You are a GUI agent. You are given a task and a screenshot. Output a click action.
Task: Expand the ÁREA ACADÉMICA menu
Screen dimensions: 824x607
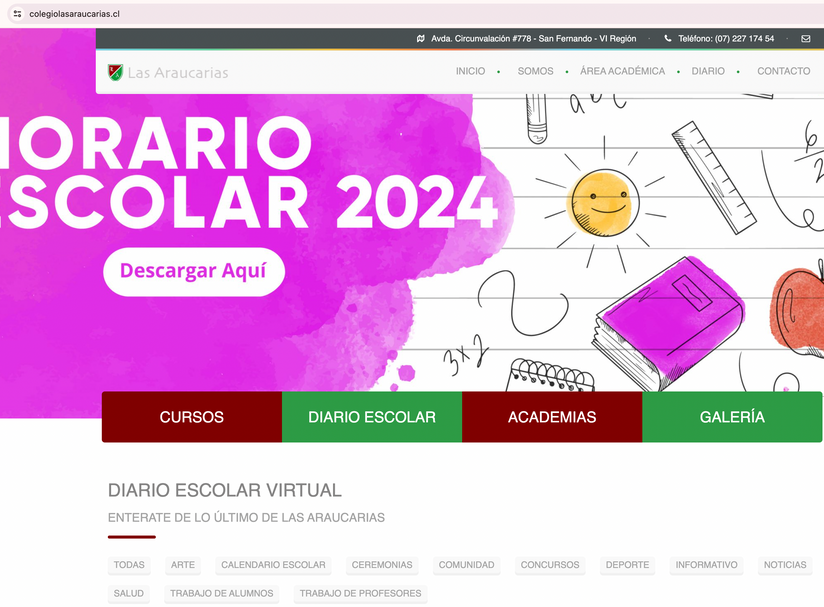click(x=622, y=72)
